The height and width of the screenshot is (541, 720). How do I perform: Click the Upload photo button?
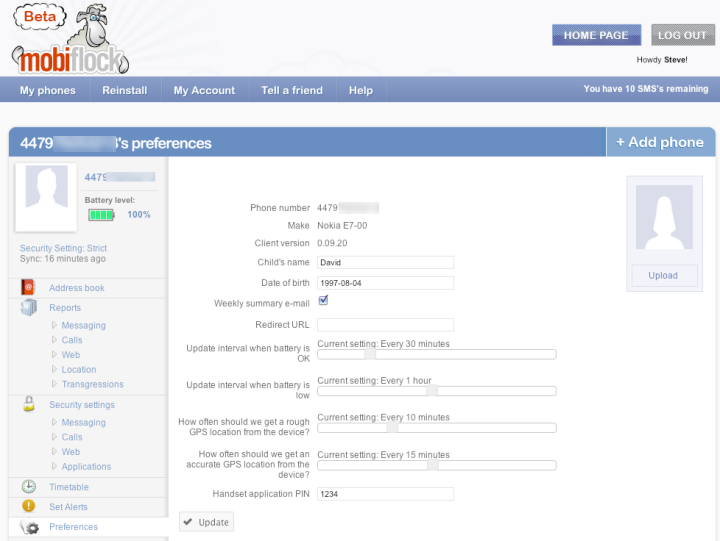click(664, 276)
